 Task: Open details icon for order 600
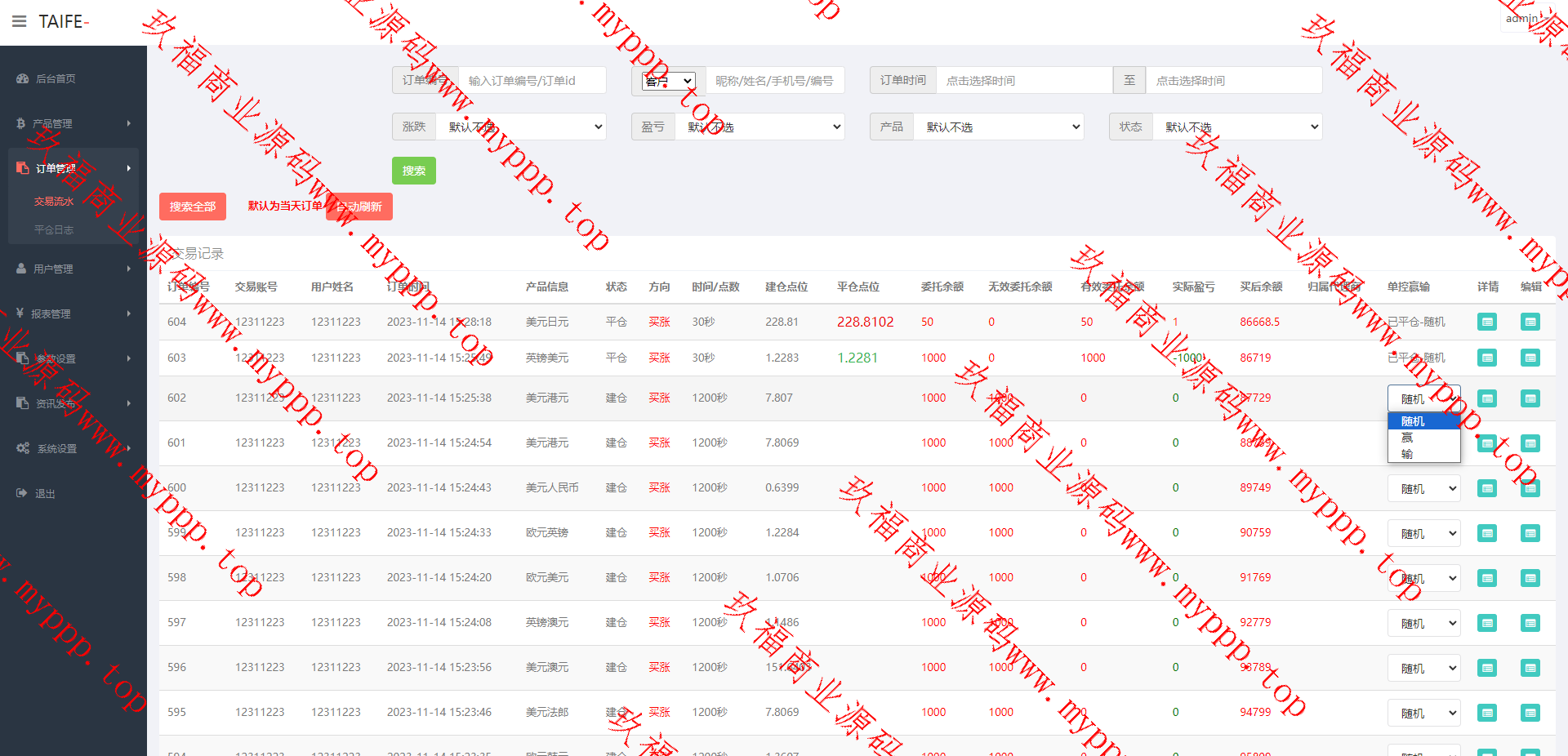1487,488
